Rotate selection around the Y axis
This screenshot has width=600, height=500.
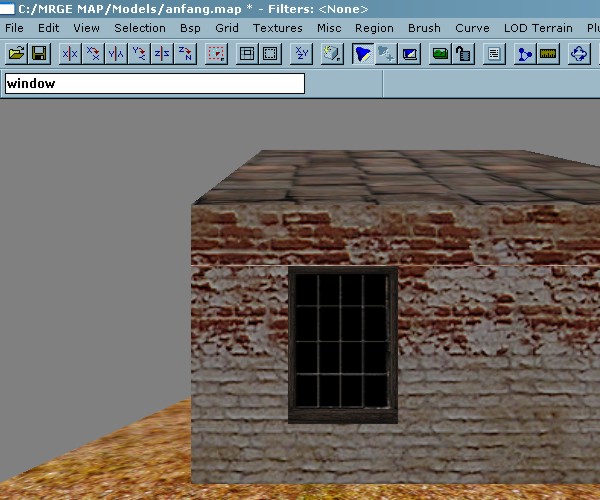[x=139, y=54]
